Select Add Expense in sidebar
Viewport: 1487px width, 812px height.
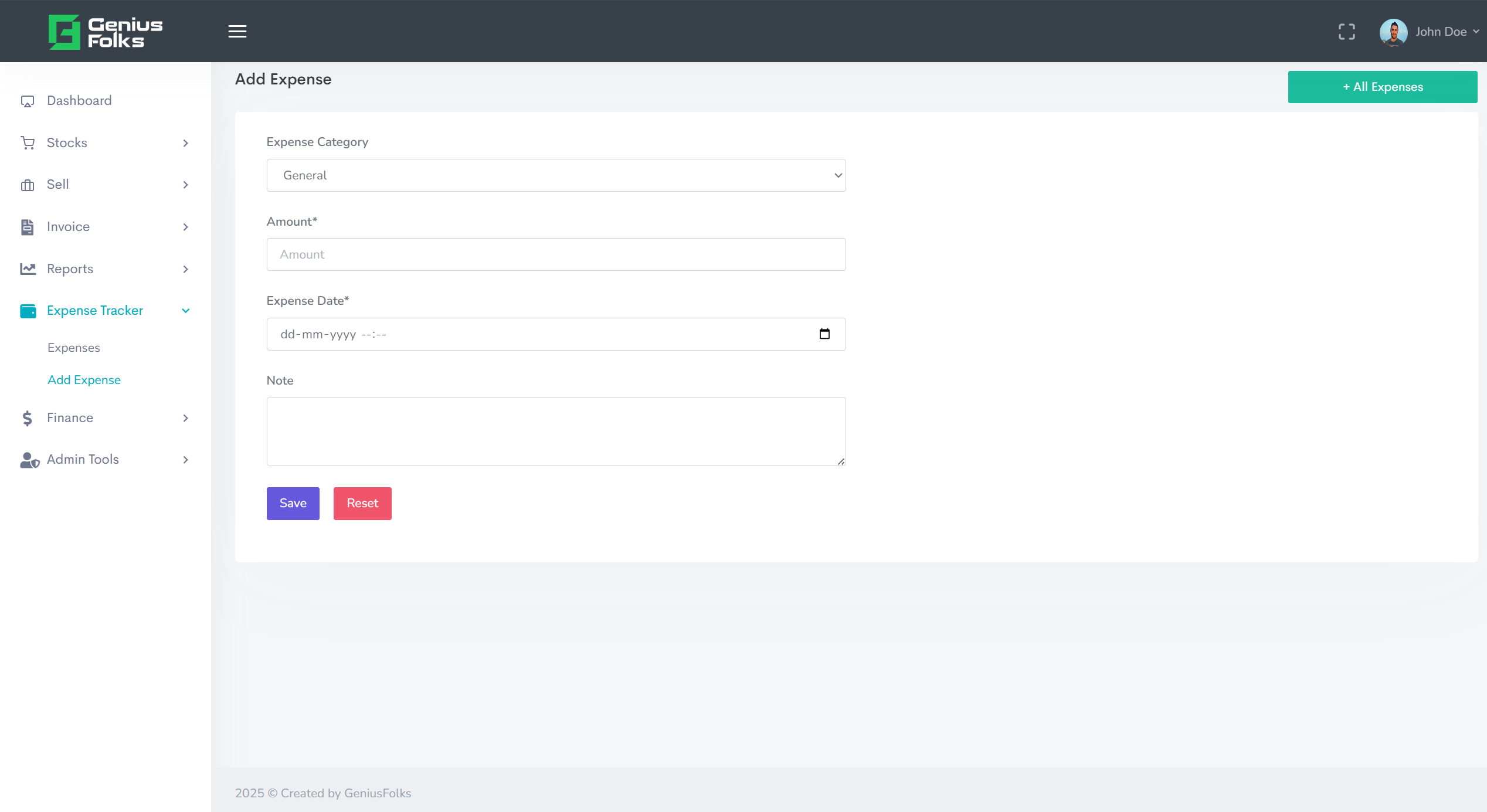tap(84, 380)
